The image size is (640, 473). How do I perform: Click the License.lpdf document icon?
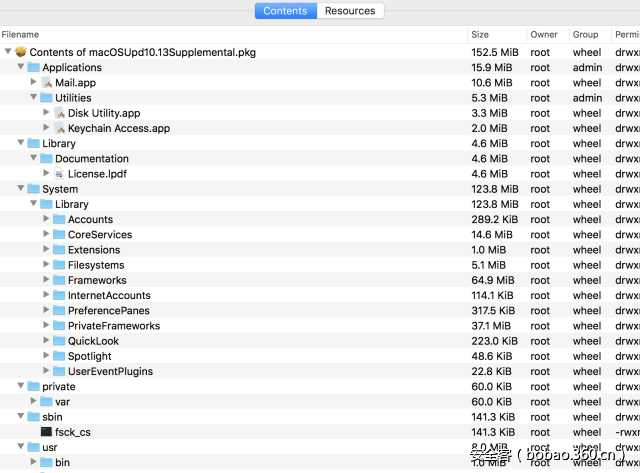click(x=60, y=174)
